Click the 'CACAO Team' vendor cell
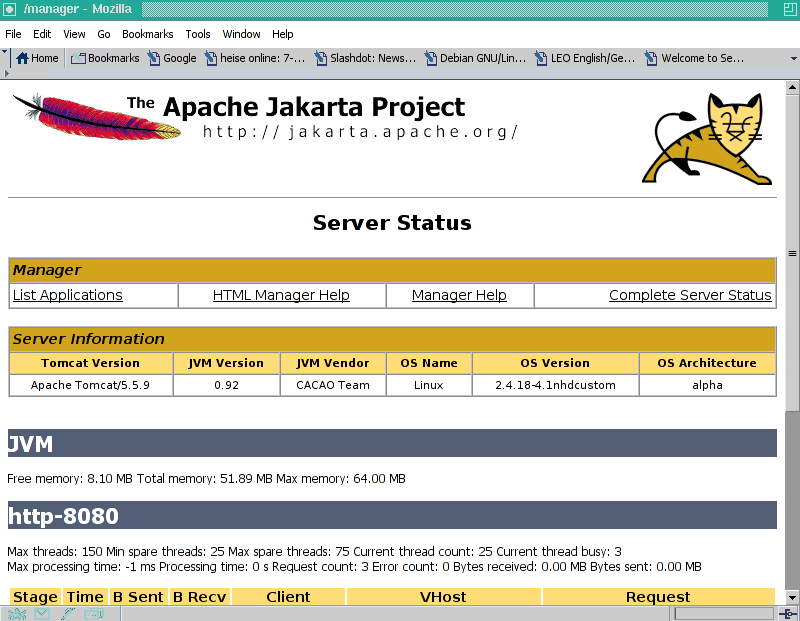 coord(333,385)
